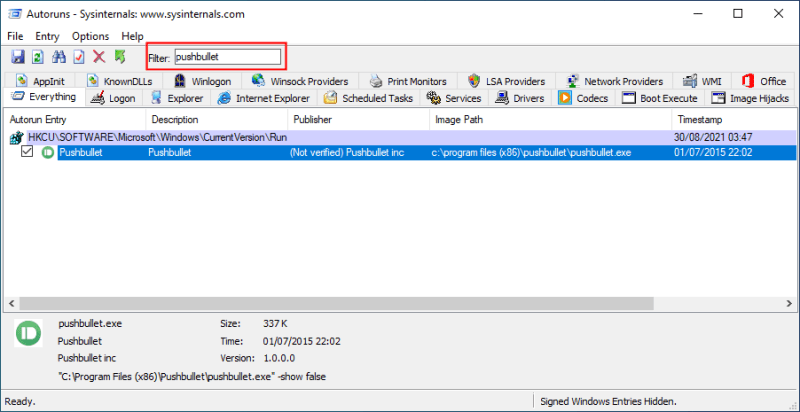Sort by Timestamp column header
The height and width of the screenshot is (412, 800).
click(734, 120)
